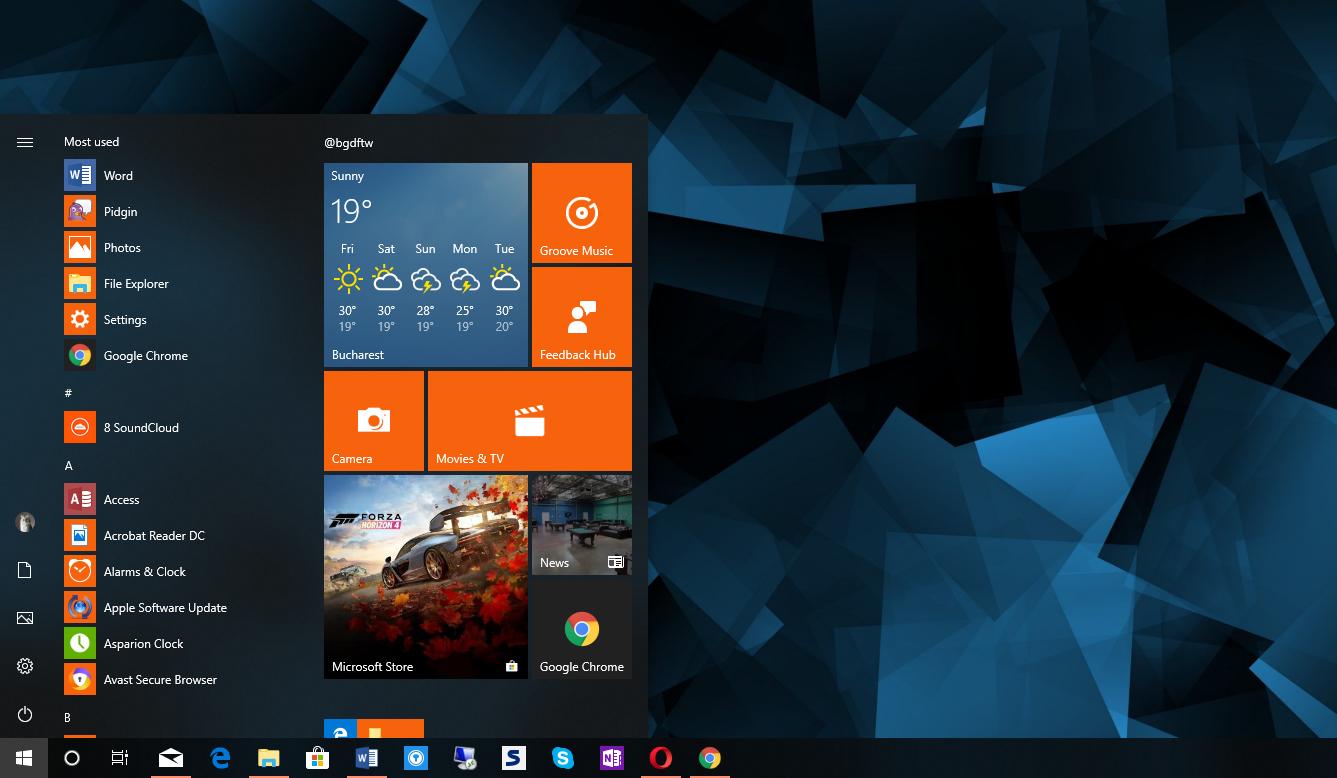Open Skype from the taskbar
The image size is (1337, 778).
pyautogui.click(x=563, y=758)
